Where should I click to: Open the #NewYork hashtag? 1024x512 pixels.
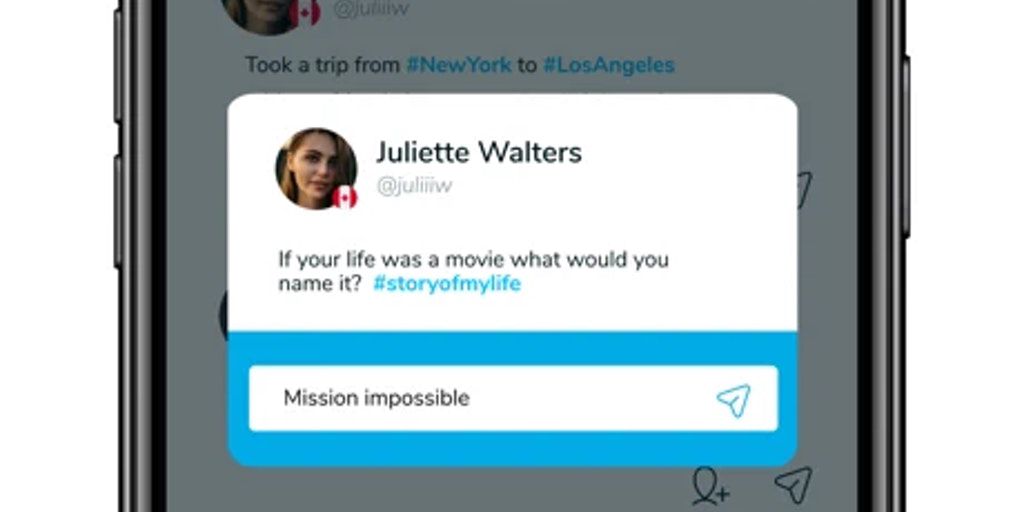(458, 65)
